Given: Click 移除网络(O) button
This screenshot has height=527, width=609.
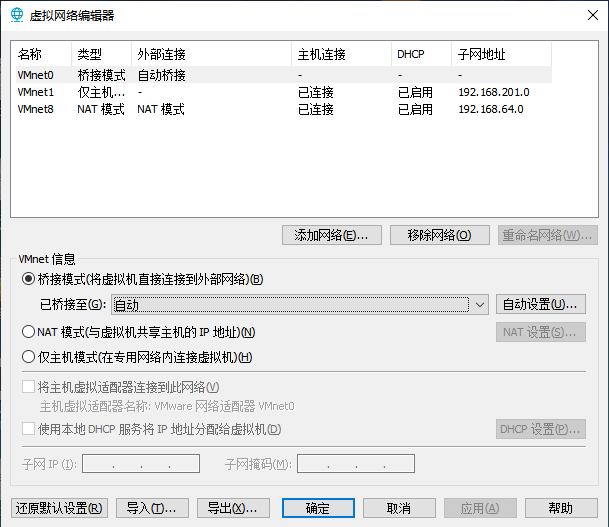Looking at the screenshot, I should click(440, 235).
